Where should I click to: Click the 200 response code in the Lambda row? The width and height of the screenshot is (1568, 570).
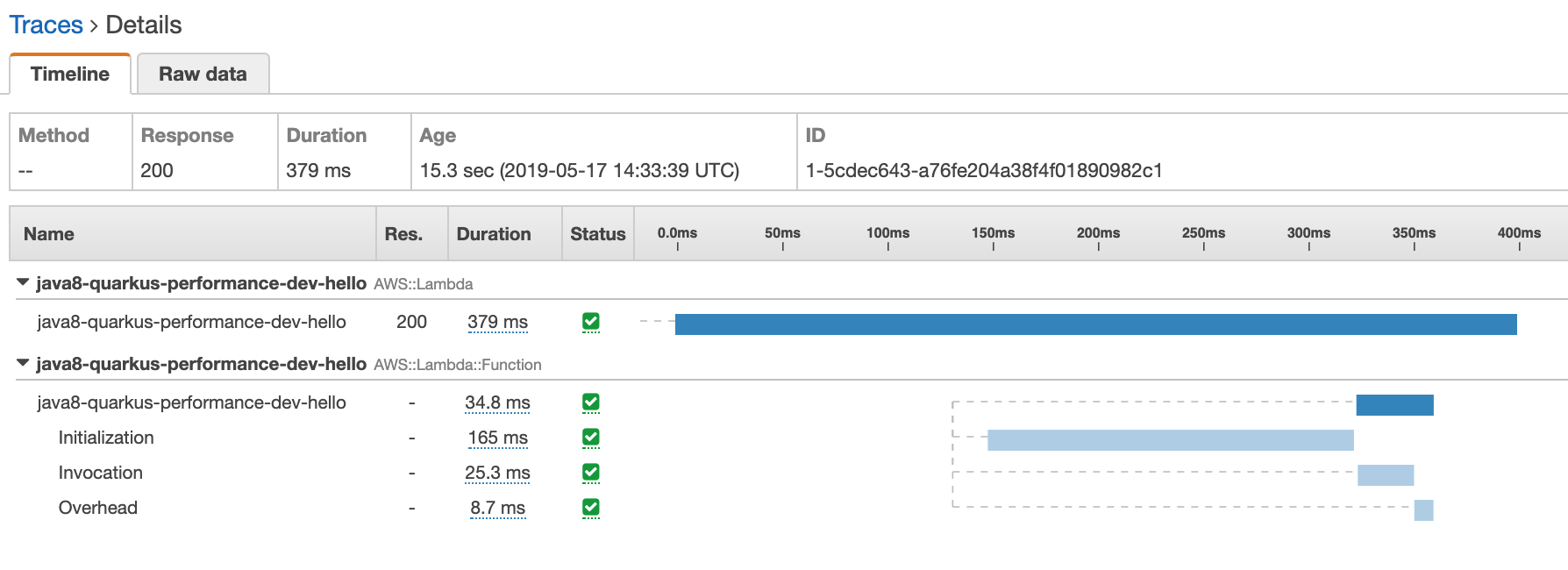pos(411,322)
